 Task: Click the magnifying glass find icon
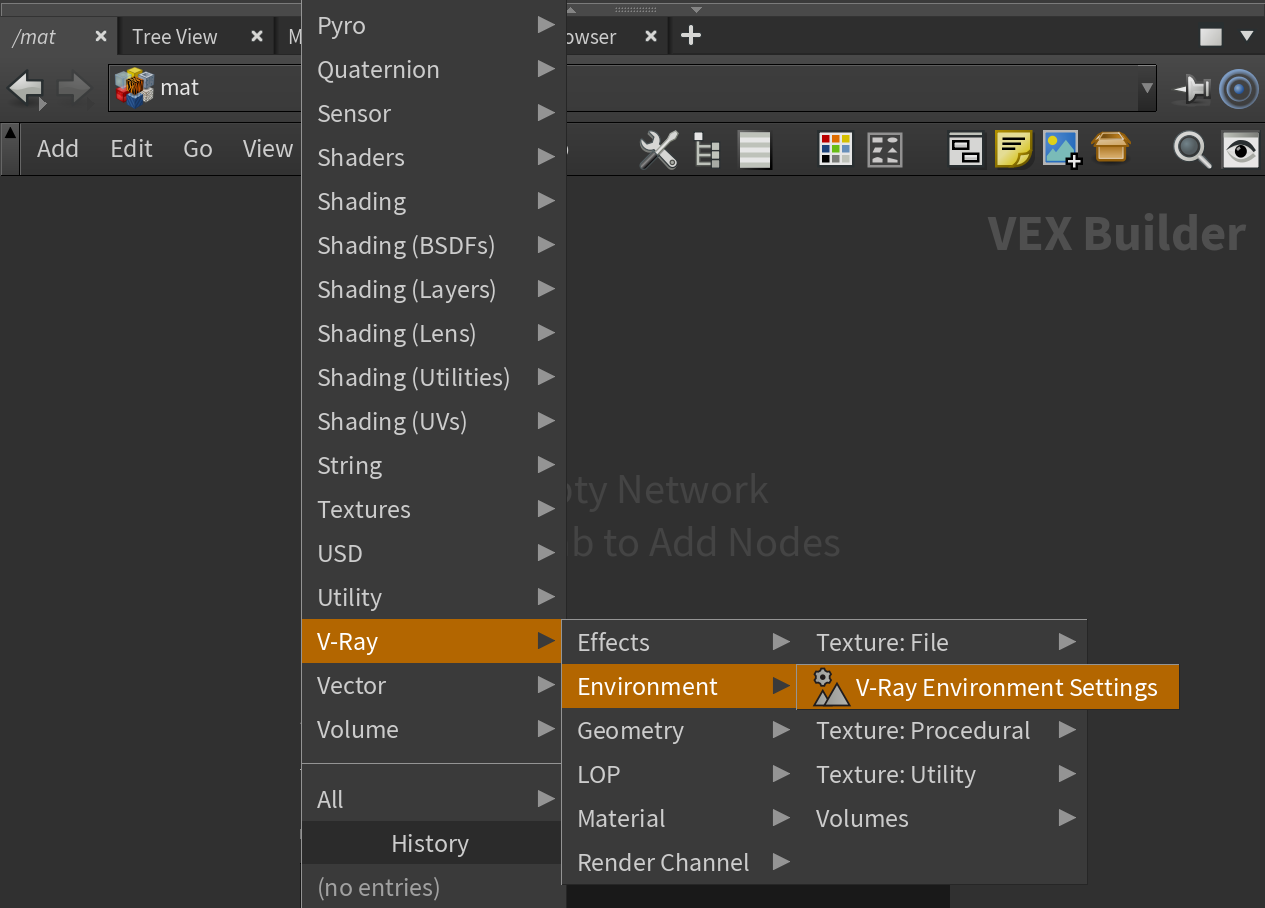[x=1192, y=150]
